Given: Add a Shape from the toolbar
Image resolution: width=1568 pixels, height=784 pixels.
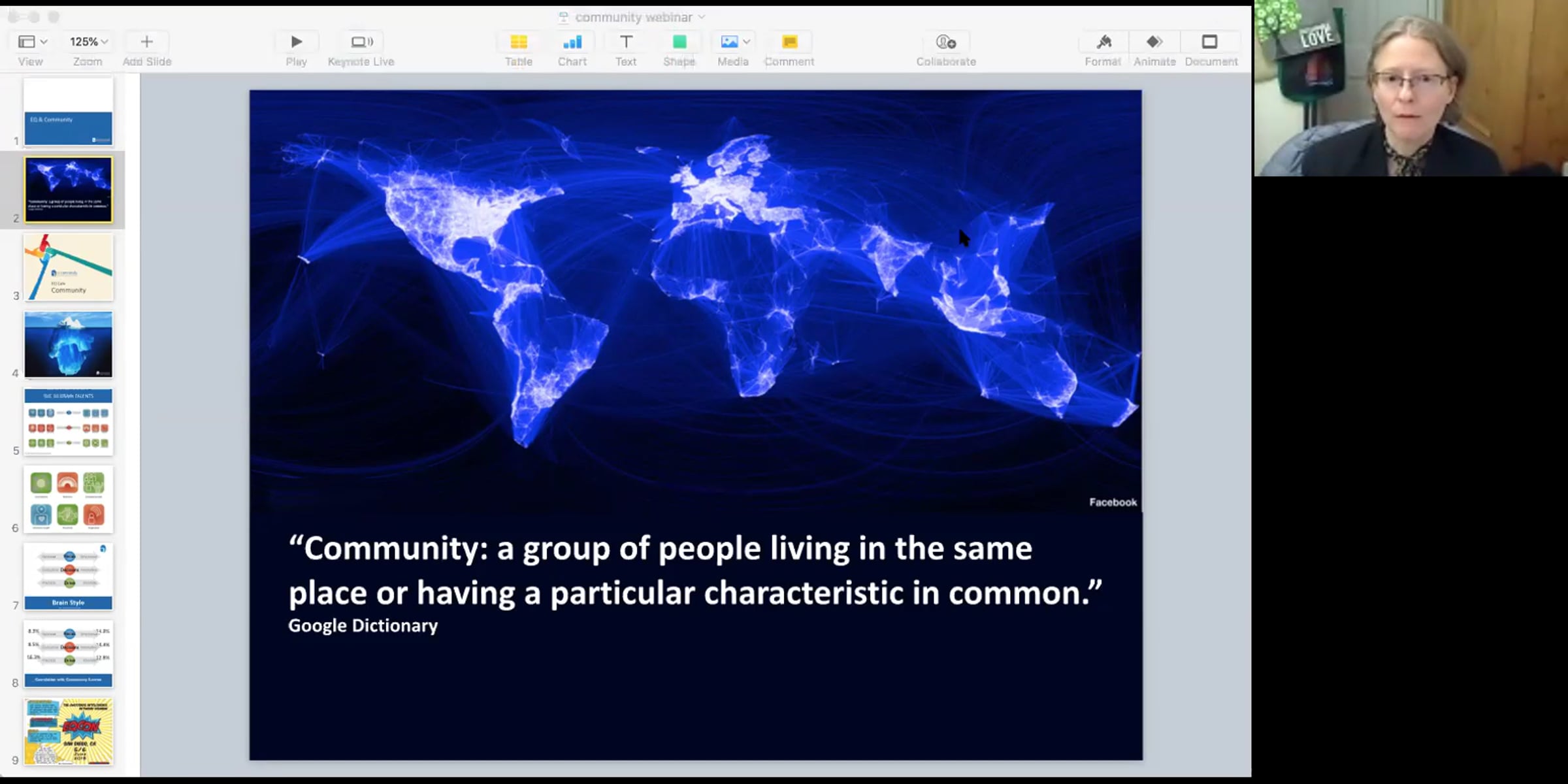Looking at the screenshot, I should pos(679,42).
